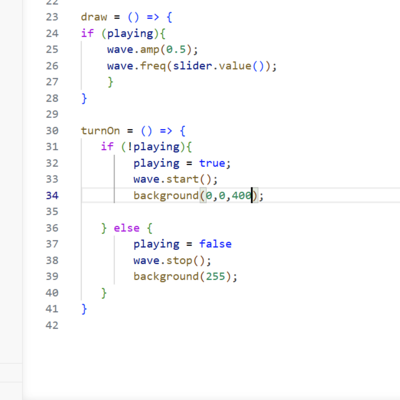Click the green closing brace on line 40
The width and height of the screenshot is (400, 400).
pos(104,293)
